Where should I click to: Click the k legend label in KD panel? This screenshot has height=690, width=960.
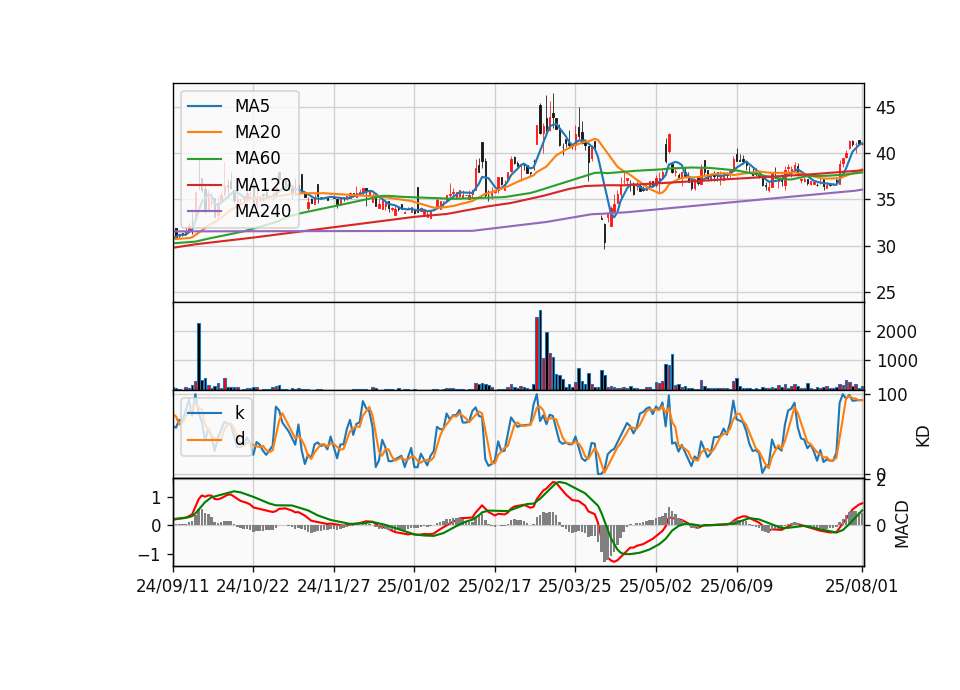tap(239, 412)
